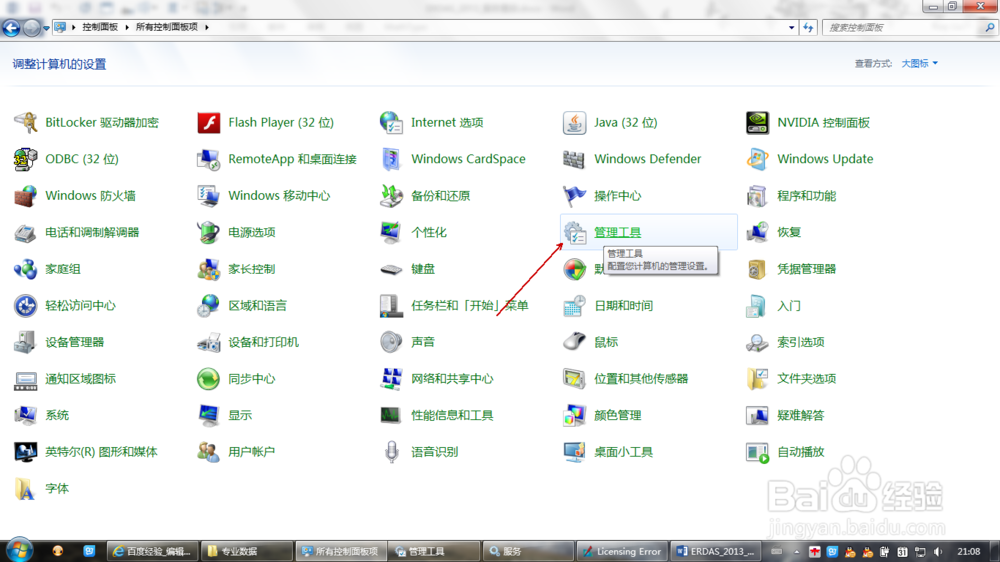Viewport: 1000px width, 562px height.
Task: Open 管理工具 gear icon
Action: tap(574, 232)
